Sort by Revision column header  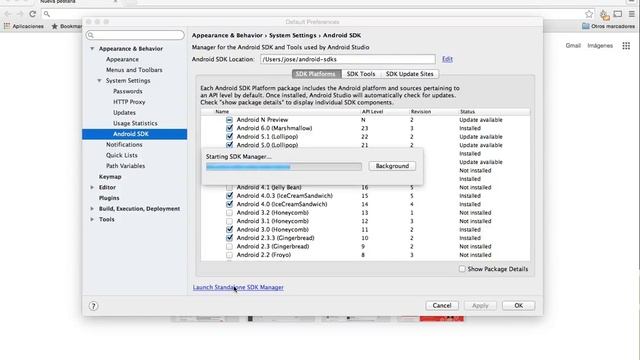tap(421, 111)
